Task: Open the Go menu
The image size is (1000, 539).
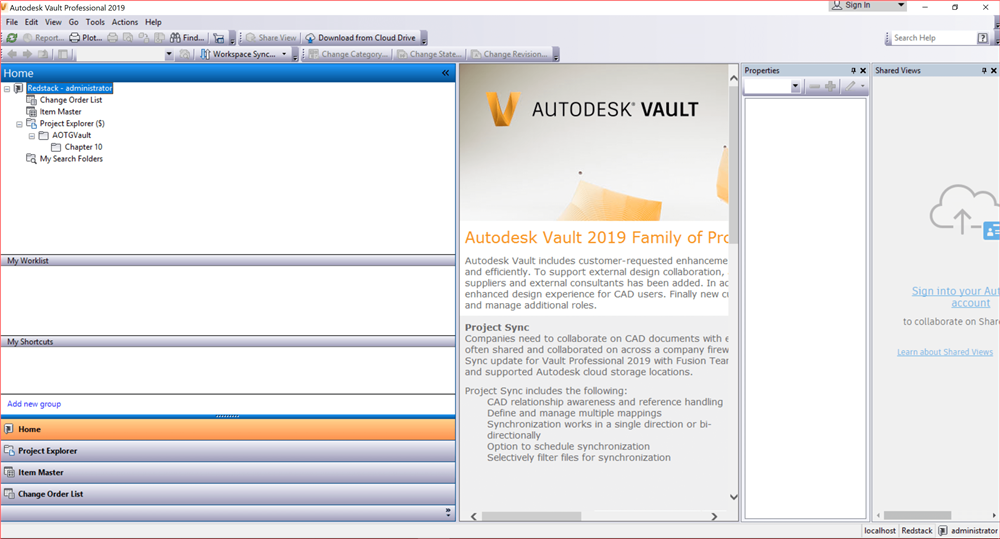Action: click(x=73, y=22)
